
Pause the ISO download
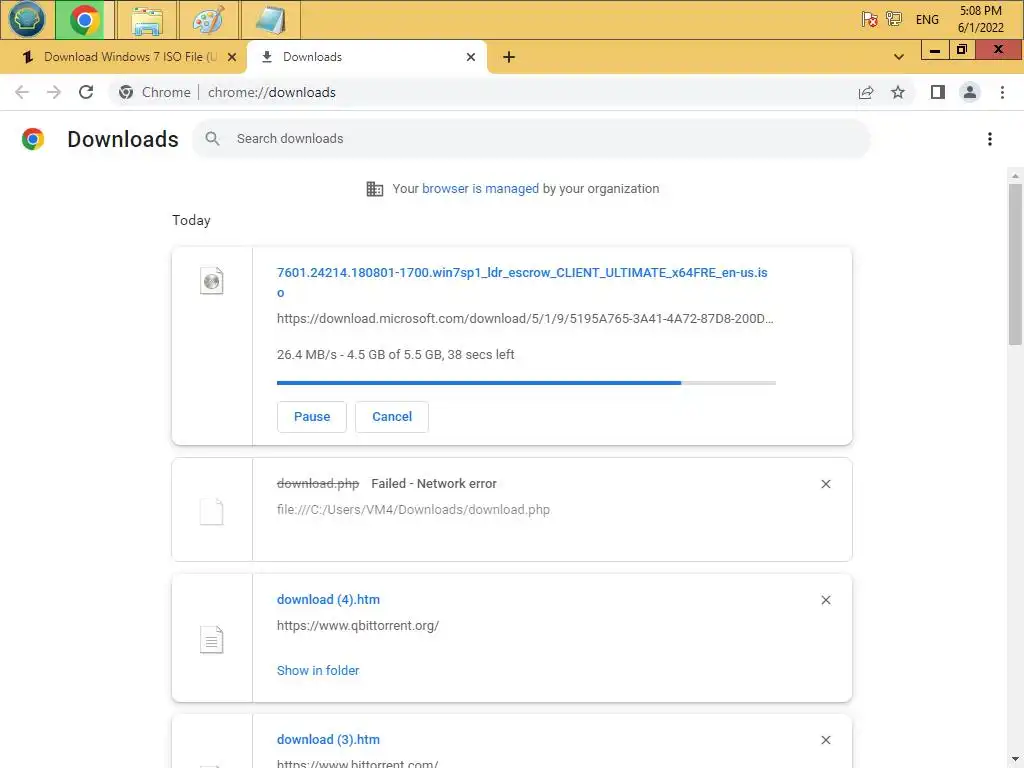[x=312, y=417]
